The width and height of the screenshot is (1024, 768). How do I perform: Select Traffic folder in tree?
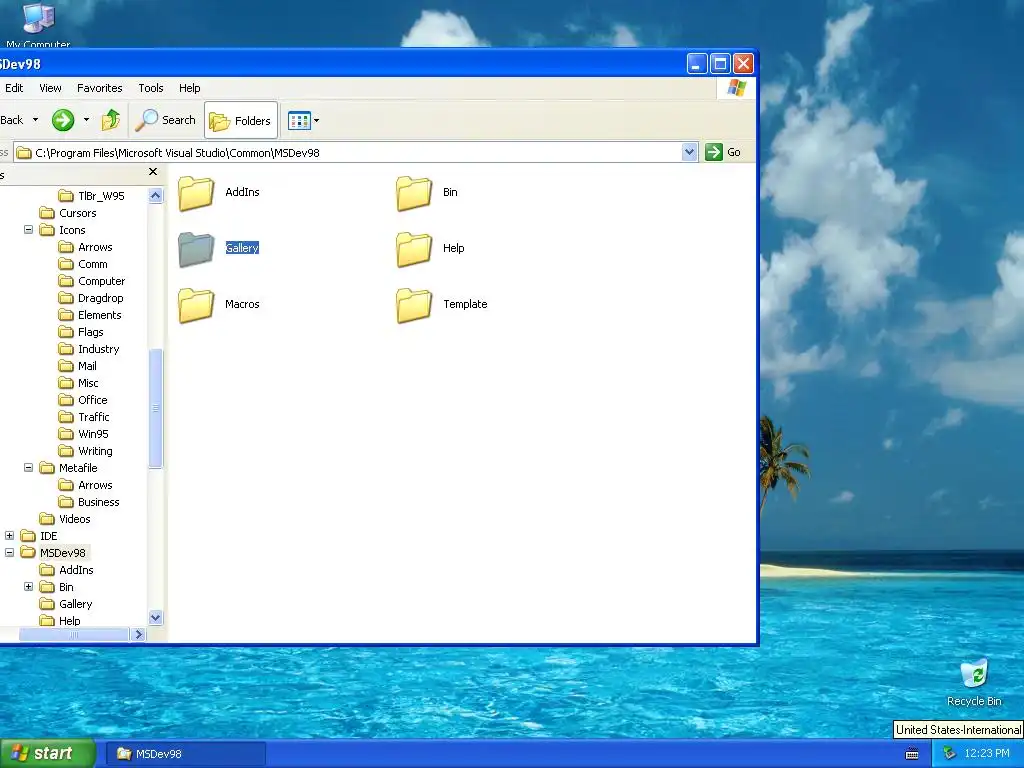click(x=84, y=417)
